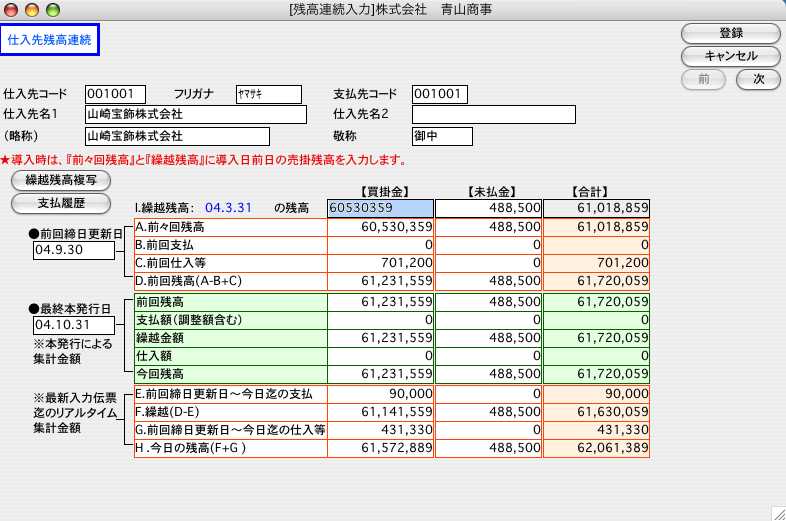
Task: Click the 繰越残高複写 button
Action: tap(60, 181)
